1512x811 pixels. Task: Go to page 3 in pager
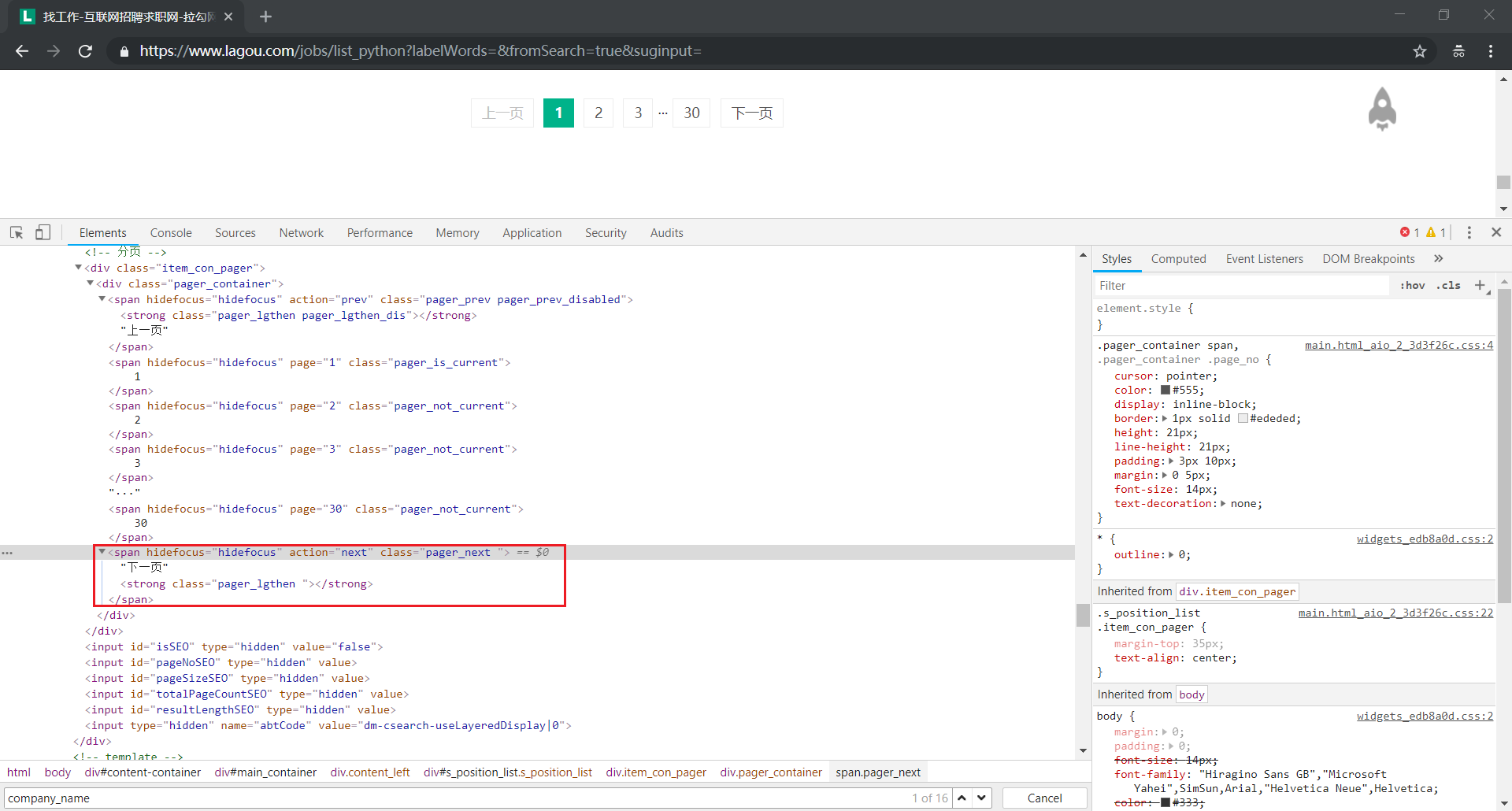[x=638, y=113]
